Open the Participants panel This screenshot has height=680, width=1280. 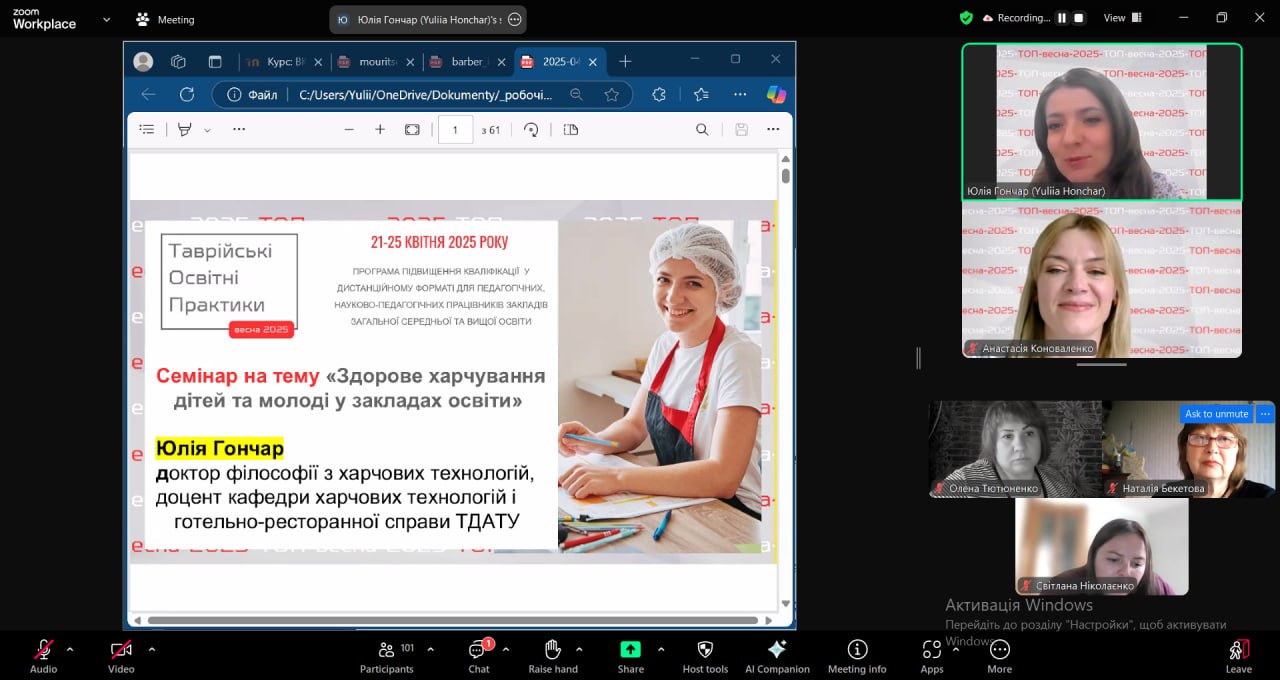click(x=387, y=655)
